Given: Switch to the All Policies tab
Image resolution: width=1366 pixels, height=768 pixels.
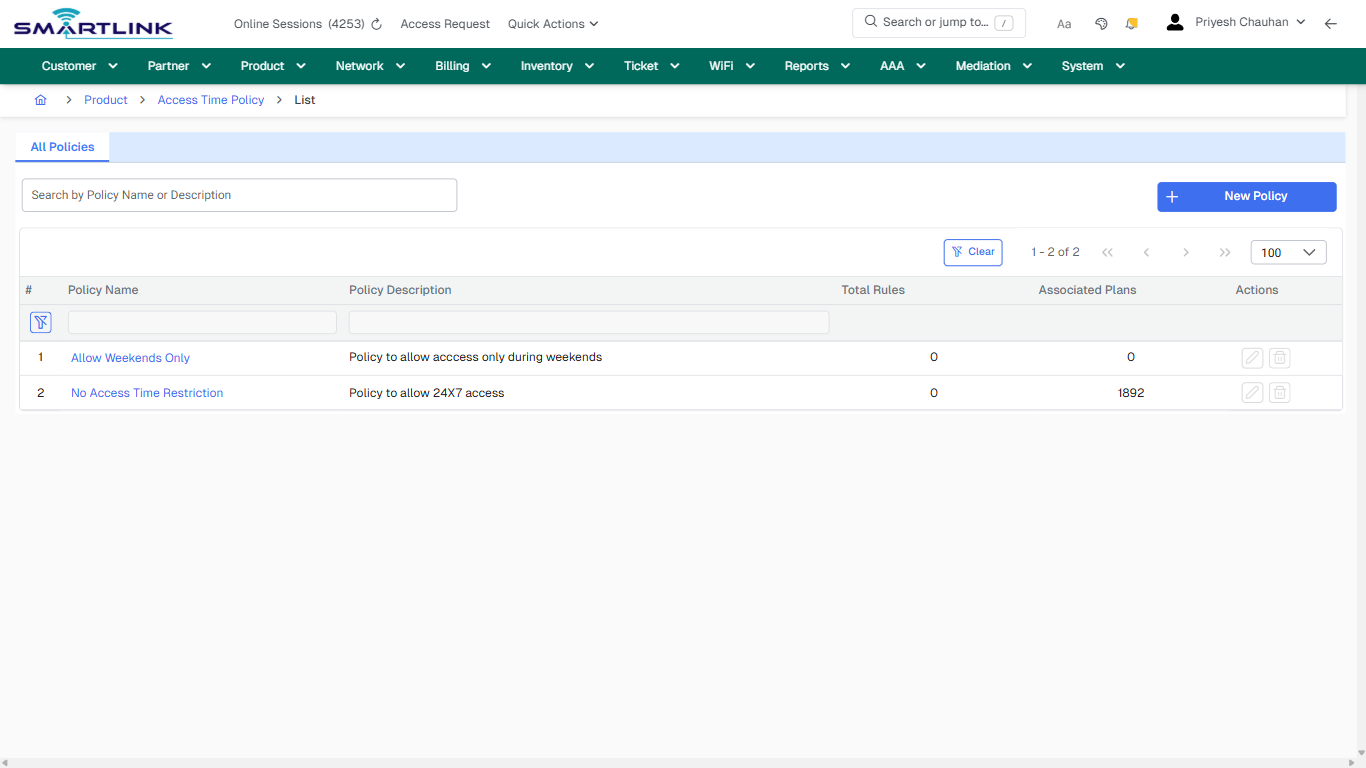Looking at the screenshot, I should click(61, 147).
